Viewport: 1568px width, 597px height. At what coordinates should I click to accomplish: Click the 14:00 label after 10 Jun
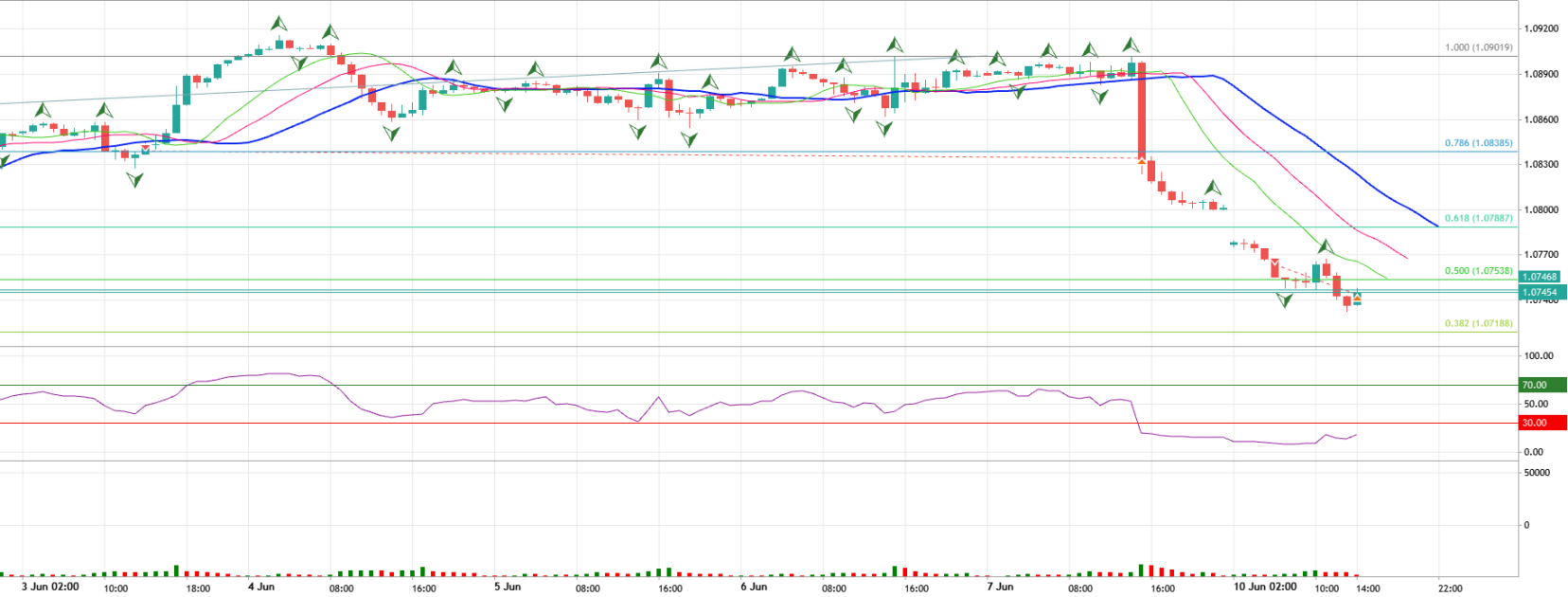click(1368, 588)
